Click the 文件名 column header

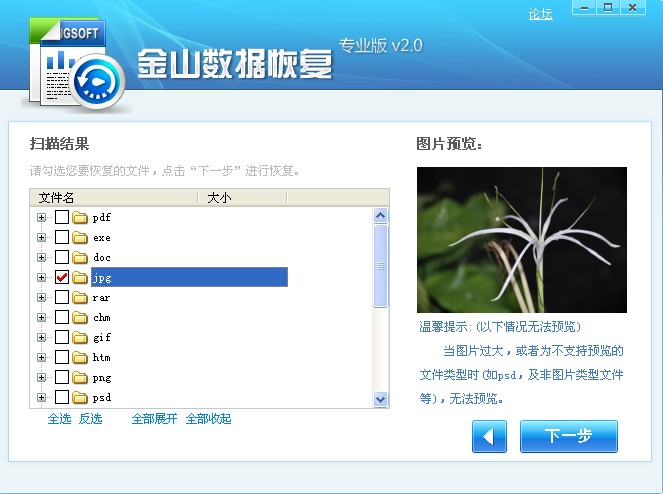(x=114, y=198)
